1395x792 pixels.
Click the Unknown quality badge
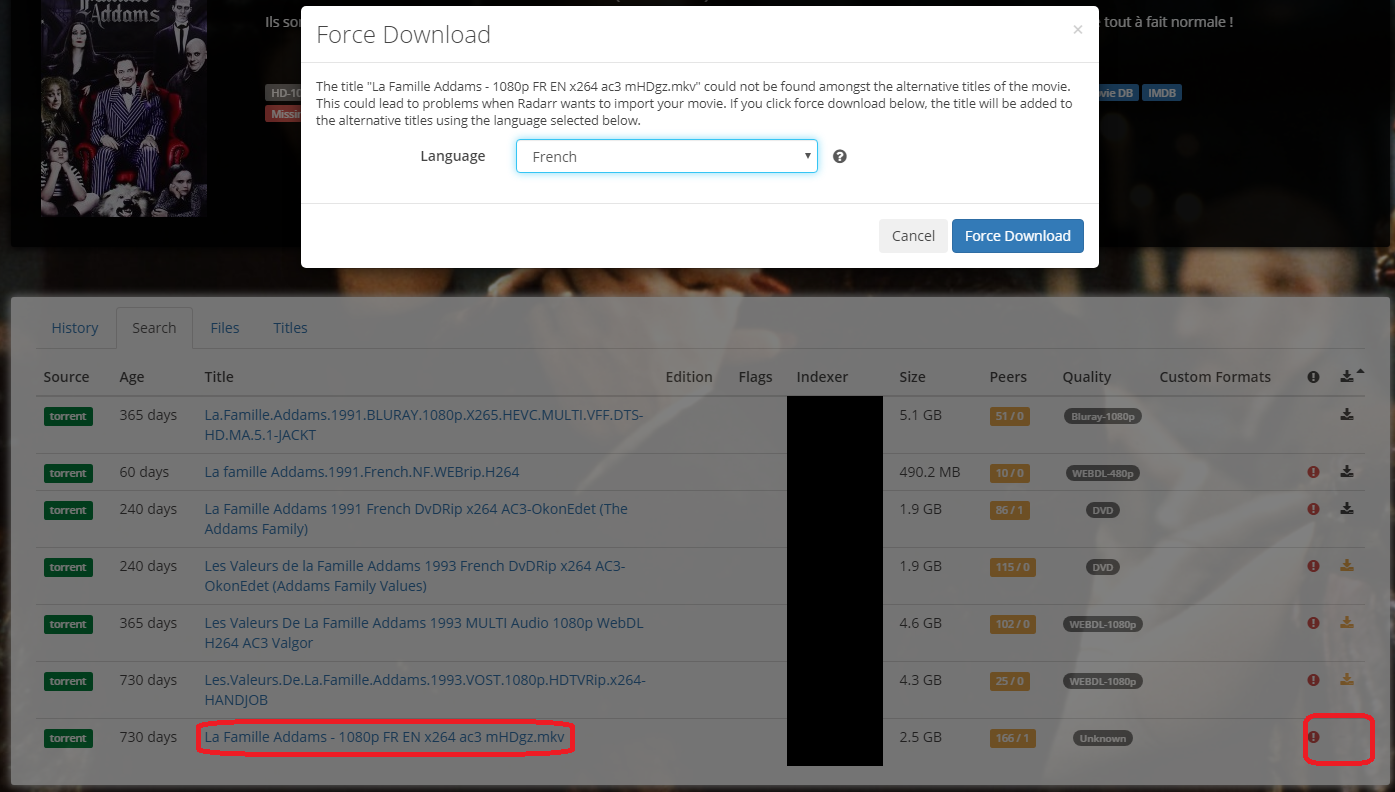tap(1103, 738)
